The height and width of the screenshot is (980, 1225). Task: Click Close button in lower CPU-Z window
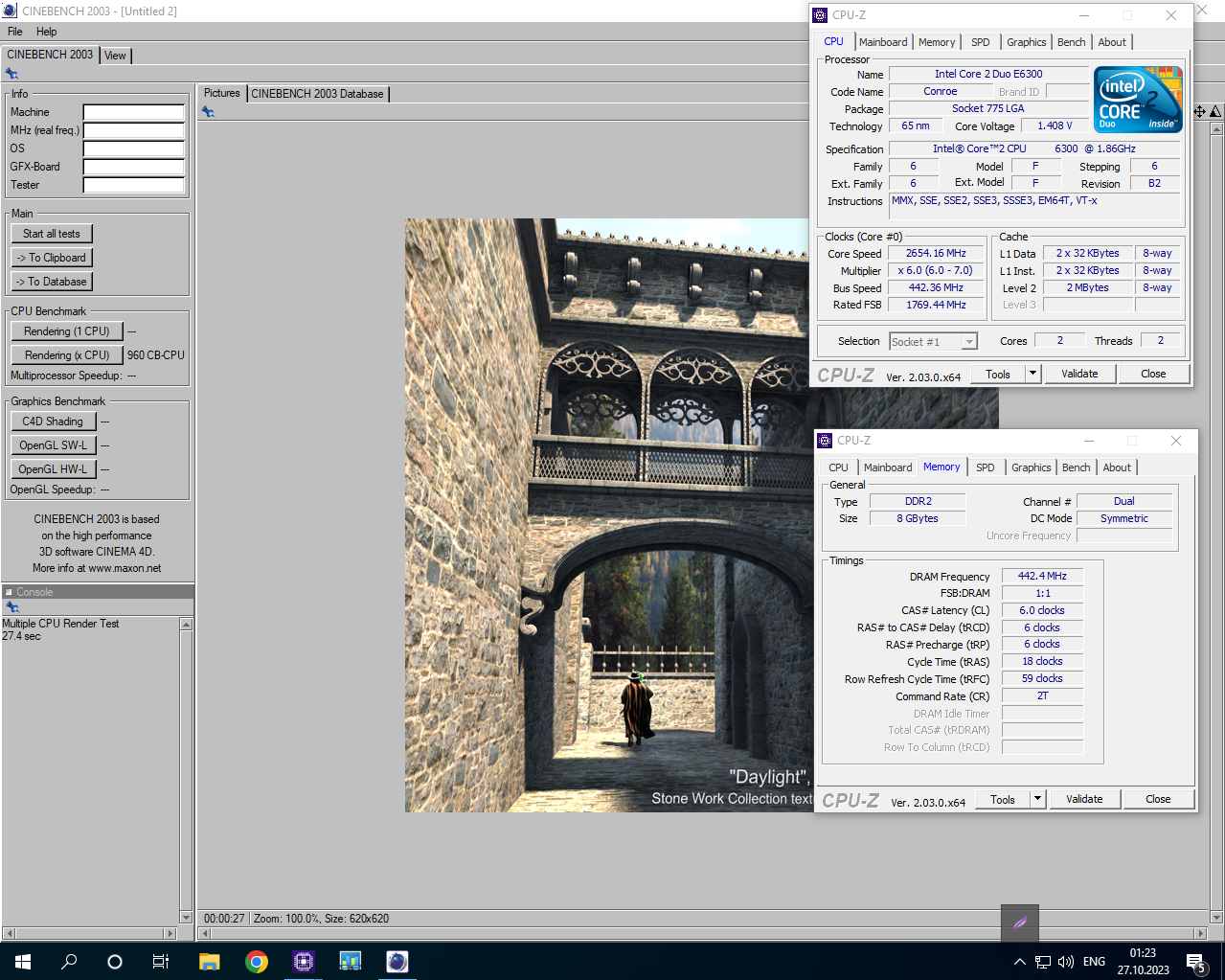[x=1158, y=799]
